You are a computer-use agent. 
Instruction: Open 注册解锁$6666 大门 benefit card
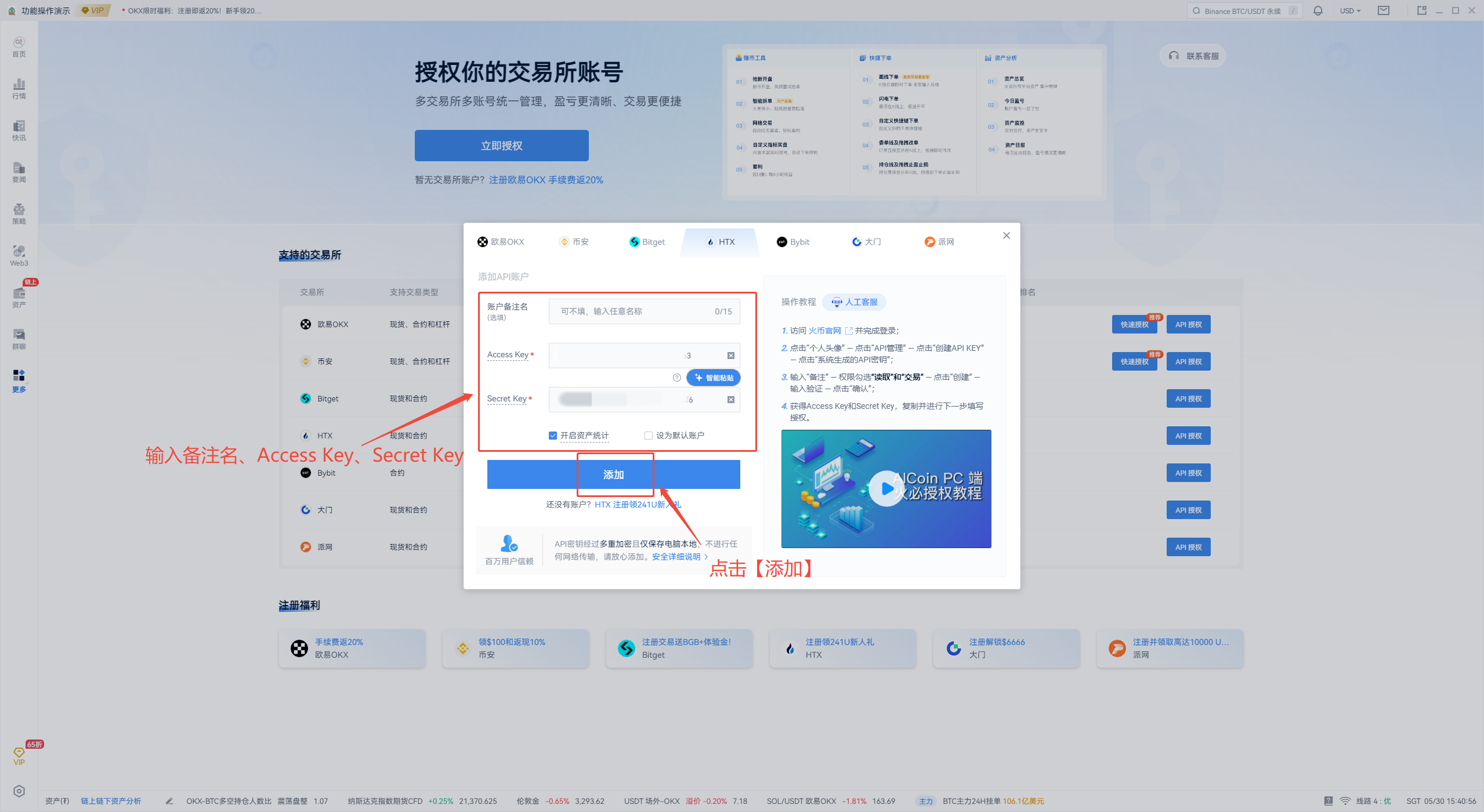1007,648
